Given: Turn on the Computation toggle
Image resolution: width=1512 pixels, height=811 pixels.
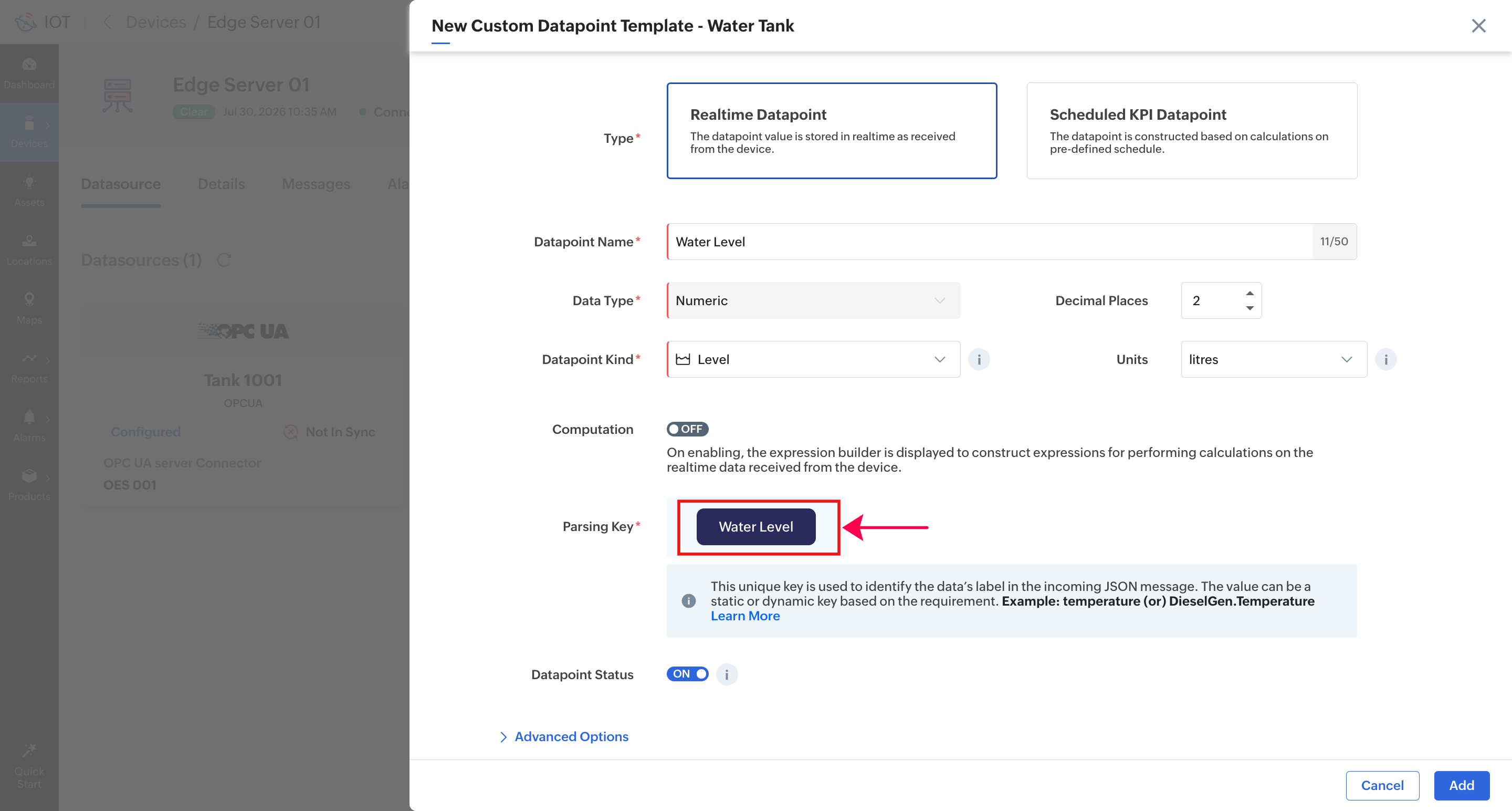Looking at the screenshot, I should coord(687,429).
